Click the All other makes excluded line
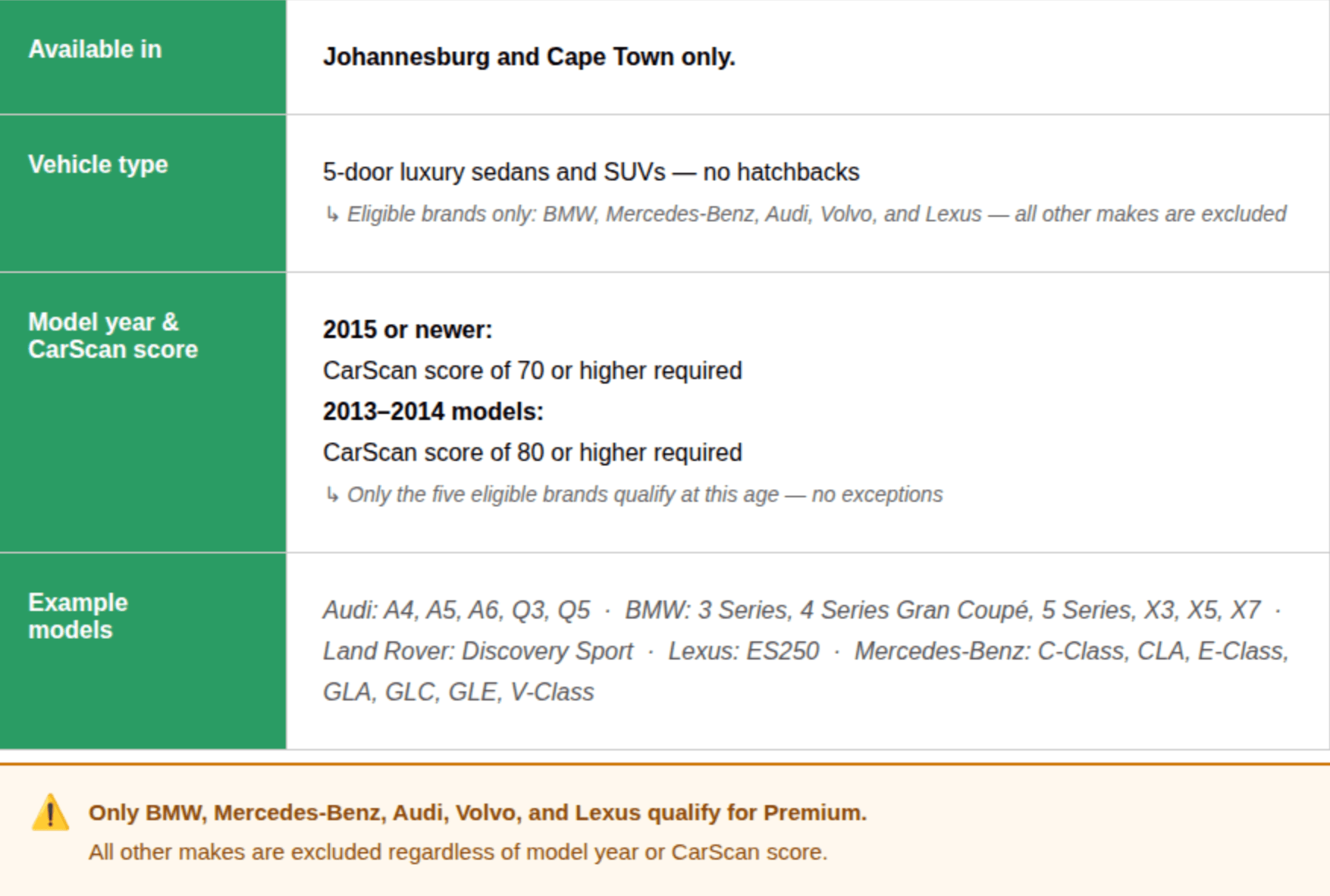This screenshot has height=896, width=1330. pyautogui.click(x=458, y=852)
